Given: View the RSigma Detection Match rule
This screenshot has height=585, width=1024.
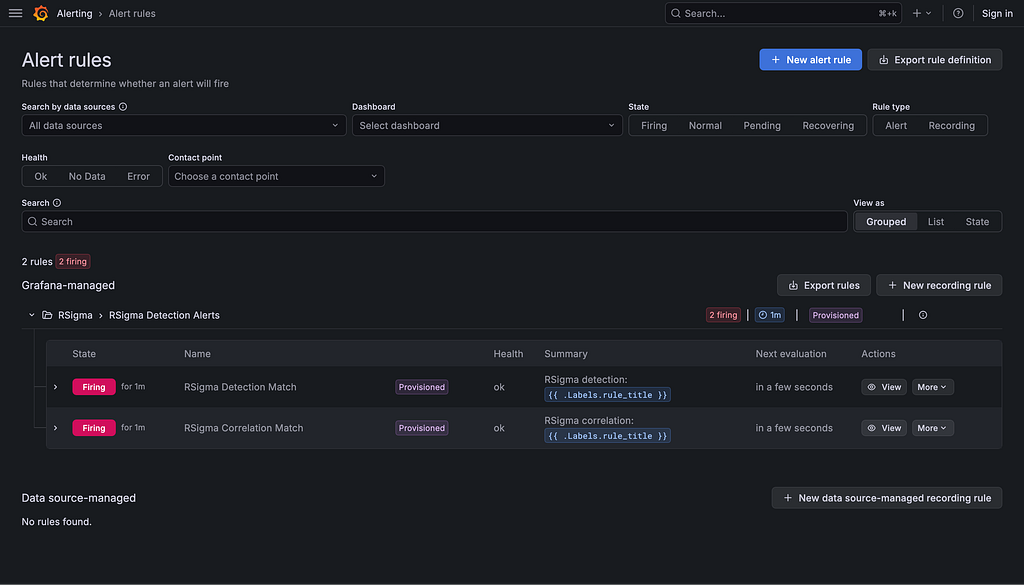Looking at the screenshot, I should pyautogui.click(x=884, y=387).
